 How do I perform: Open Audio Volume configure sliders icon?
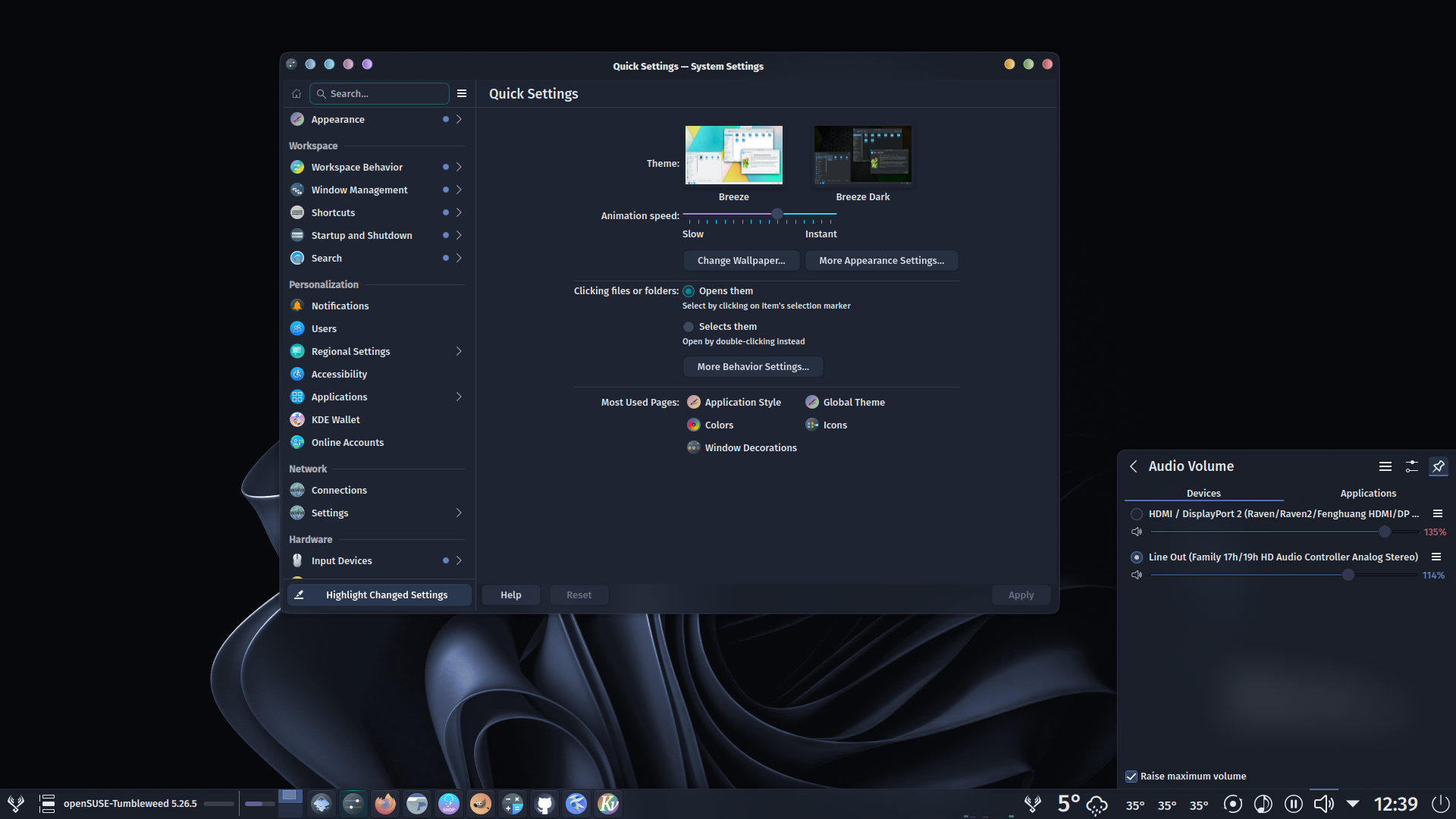[x=1412, y=466]
